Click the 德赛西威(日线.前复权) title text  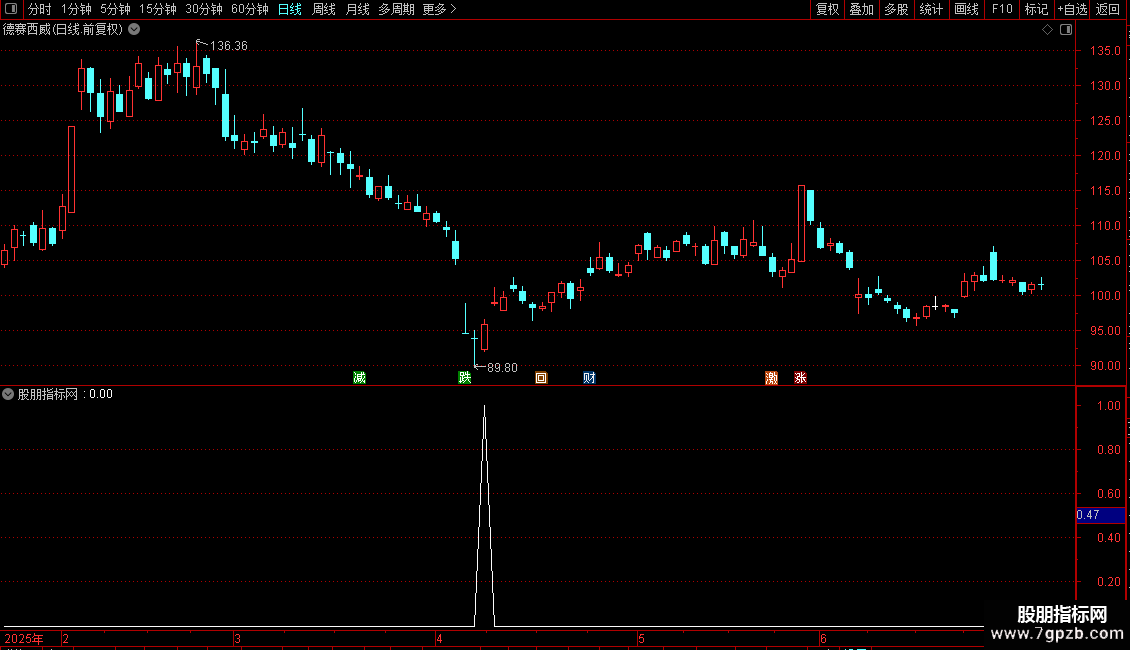pyautogui.click(x=63, y=30)
